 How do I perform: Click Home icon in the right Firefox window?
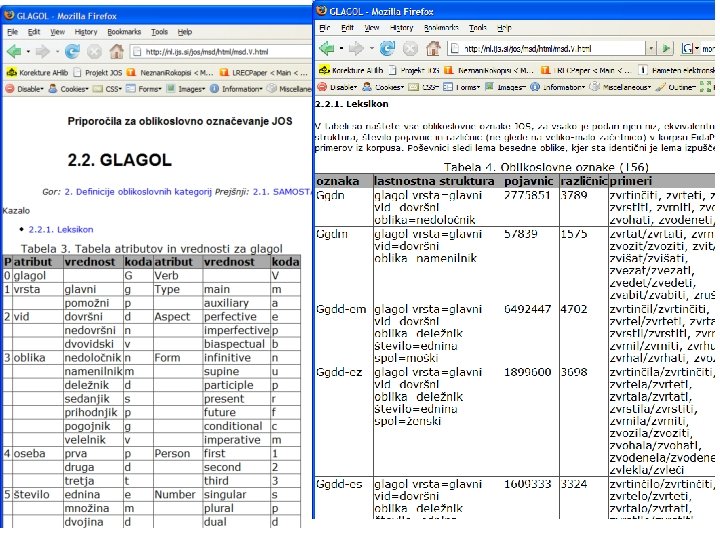433,47
